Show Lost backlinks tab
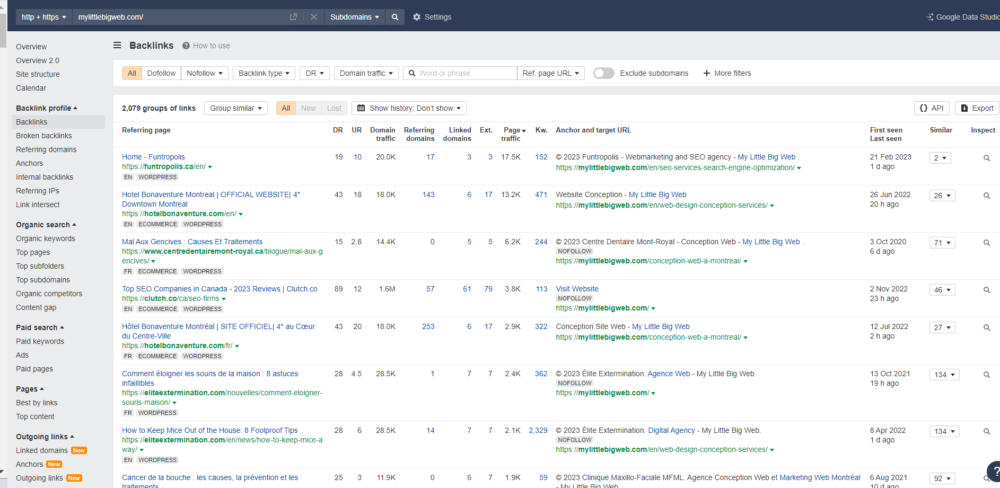The image size is (1000, 488). tap(334, 108)
